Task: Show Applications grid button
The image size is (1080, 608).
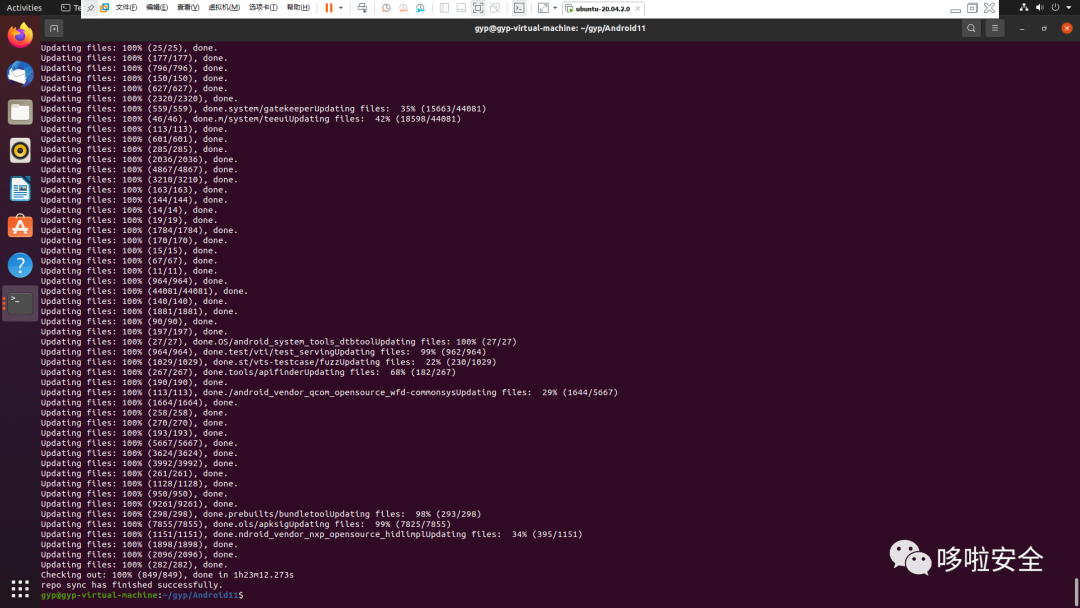Action: click(20, 589)
